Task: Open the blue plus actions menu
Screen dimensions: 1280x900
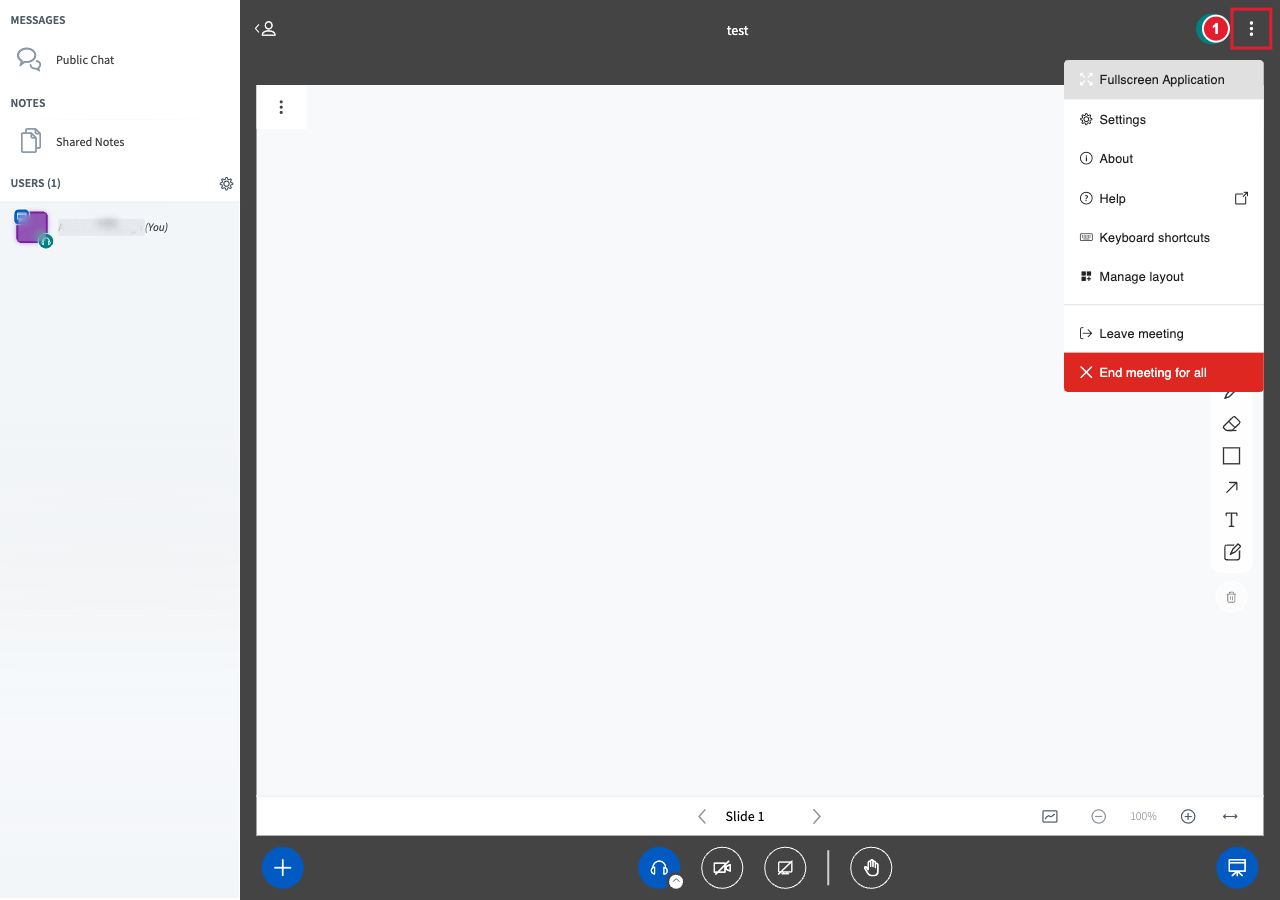Action: (283, 868)
